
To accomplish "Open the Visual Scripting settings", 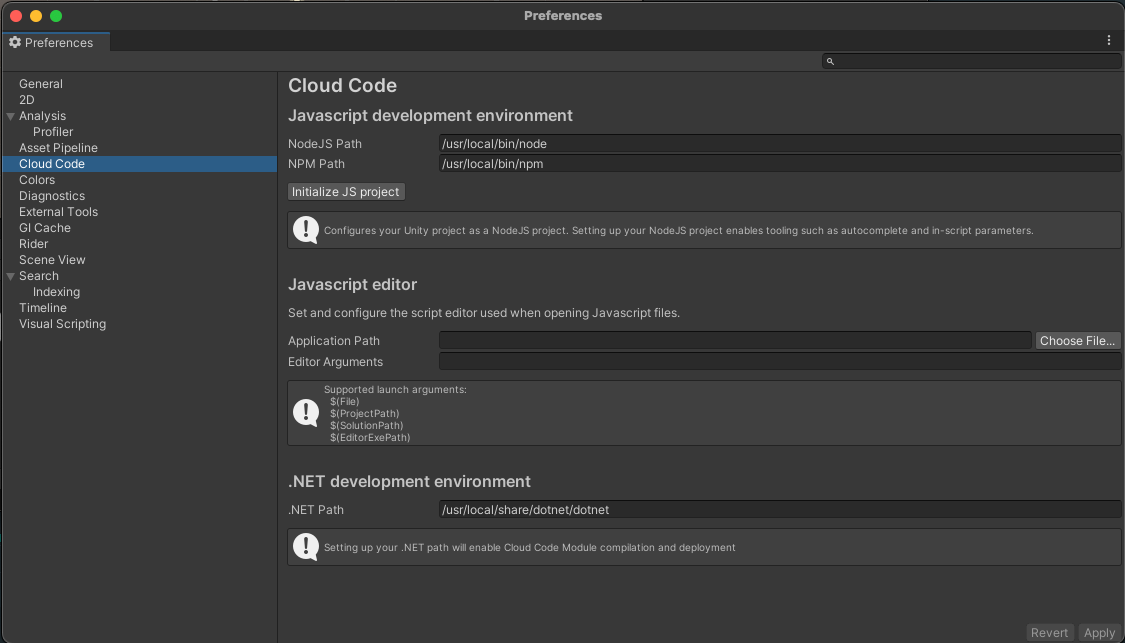I will (x=62, y=324).
